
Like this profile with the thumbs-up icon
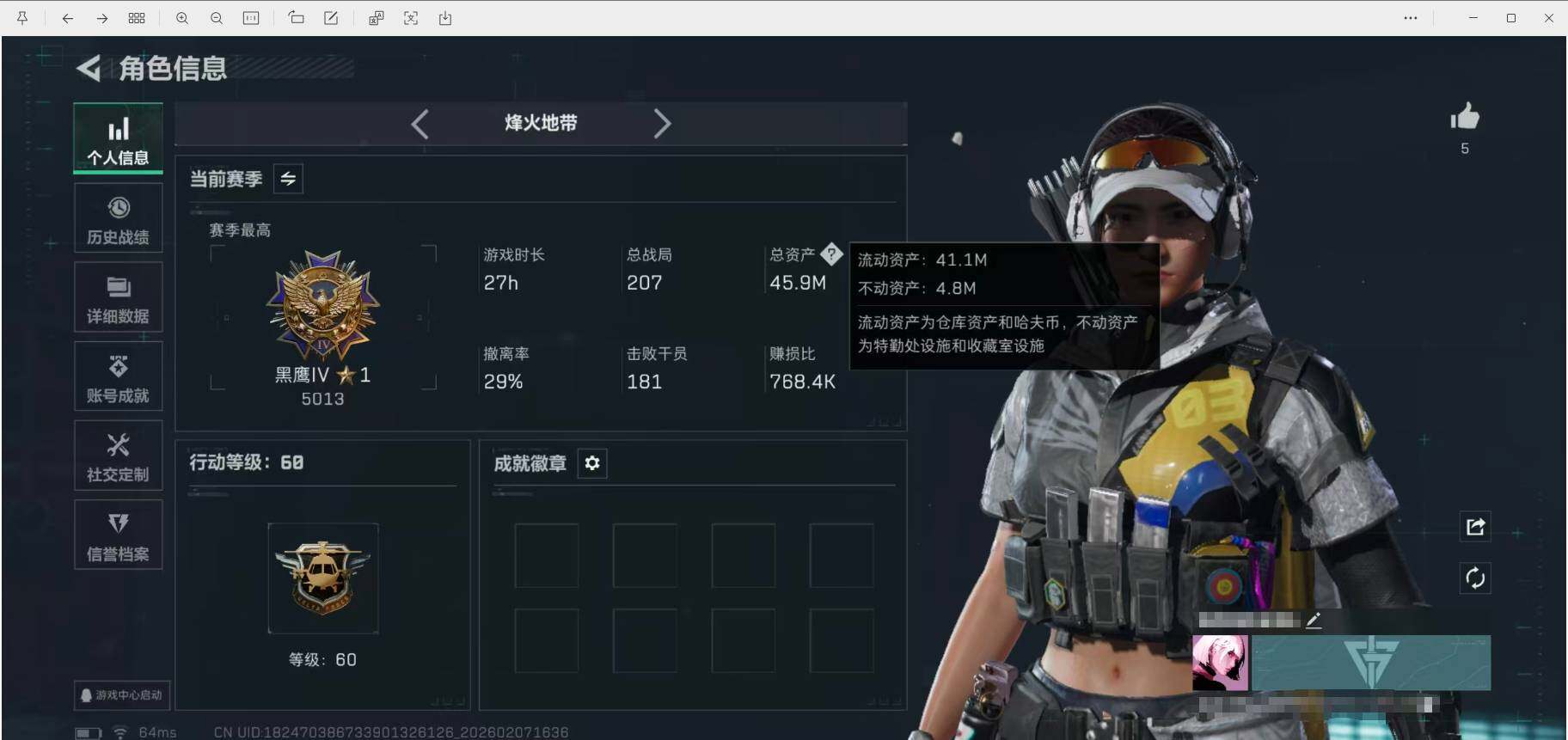[1465, 116]
